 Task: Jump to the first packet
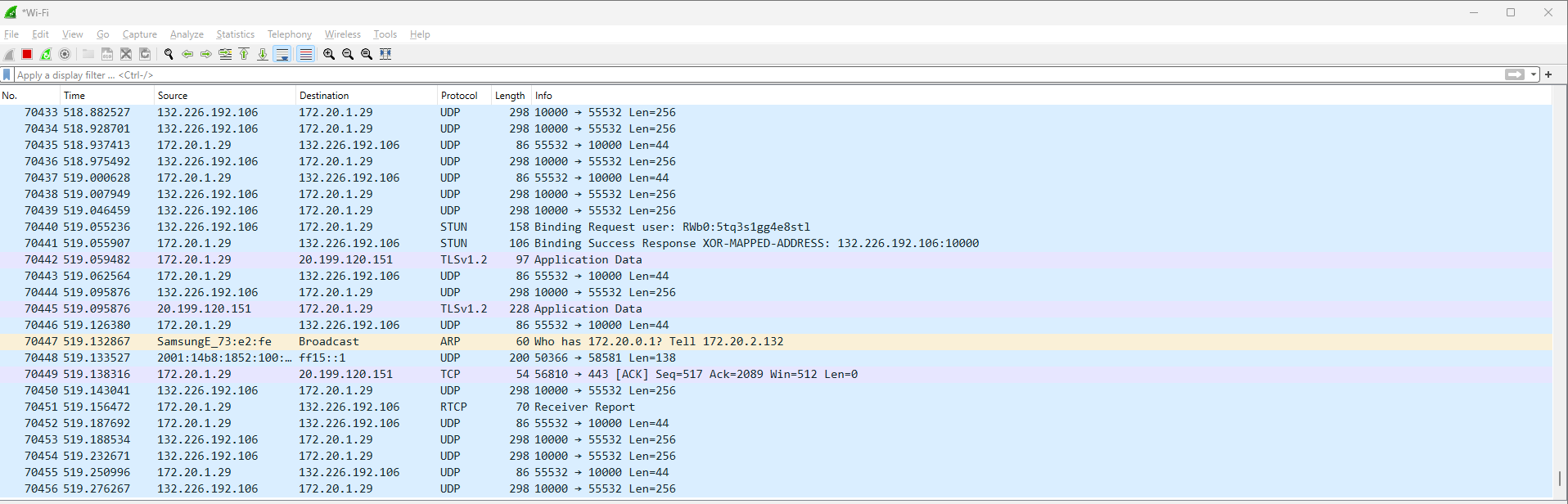(244, 54)
